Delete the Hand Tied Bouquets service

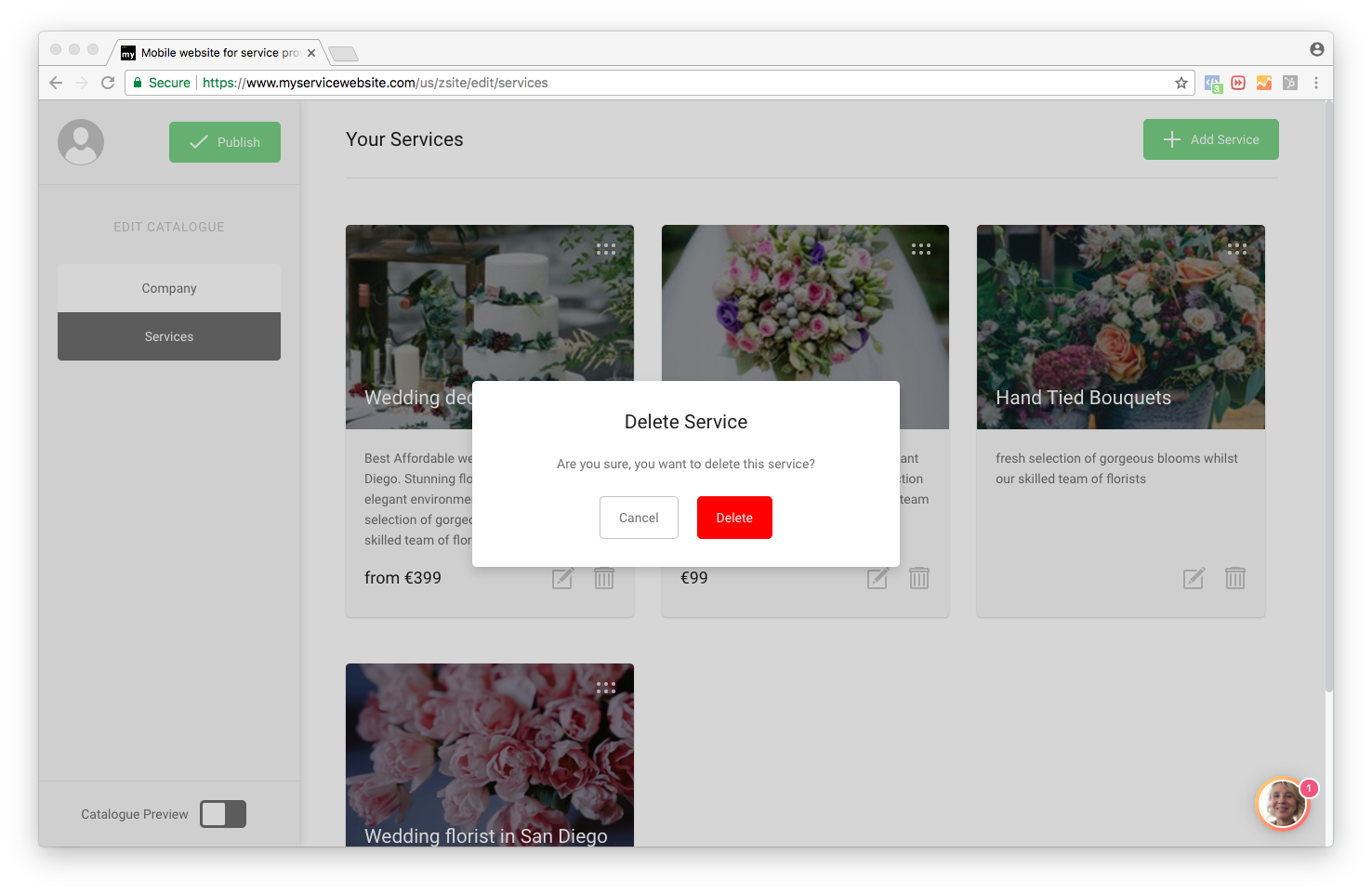[x=1235, y=578]
